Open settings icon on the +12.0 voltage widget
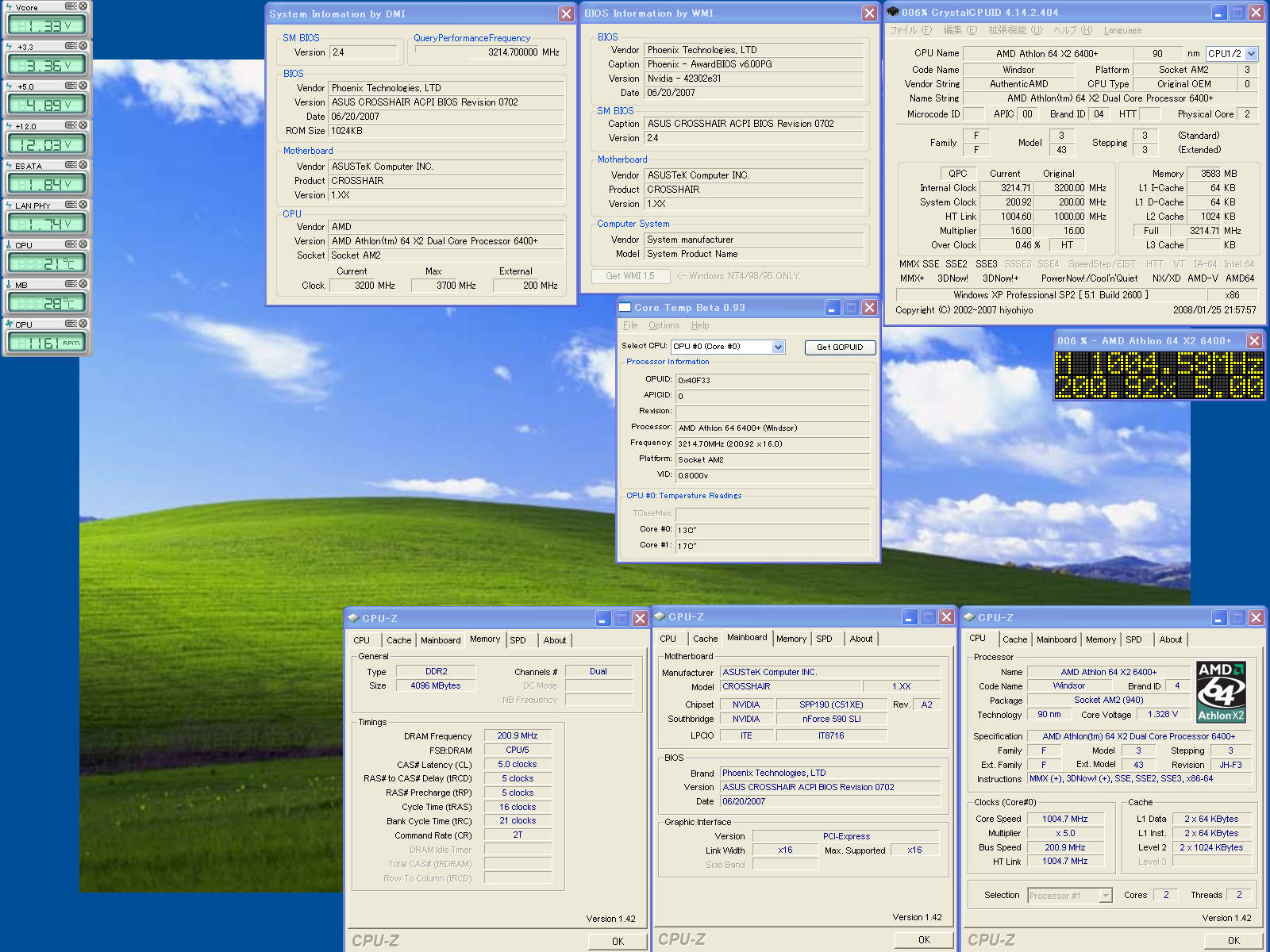Viewport: 1270px width, 952px height. click(71, 125)
